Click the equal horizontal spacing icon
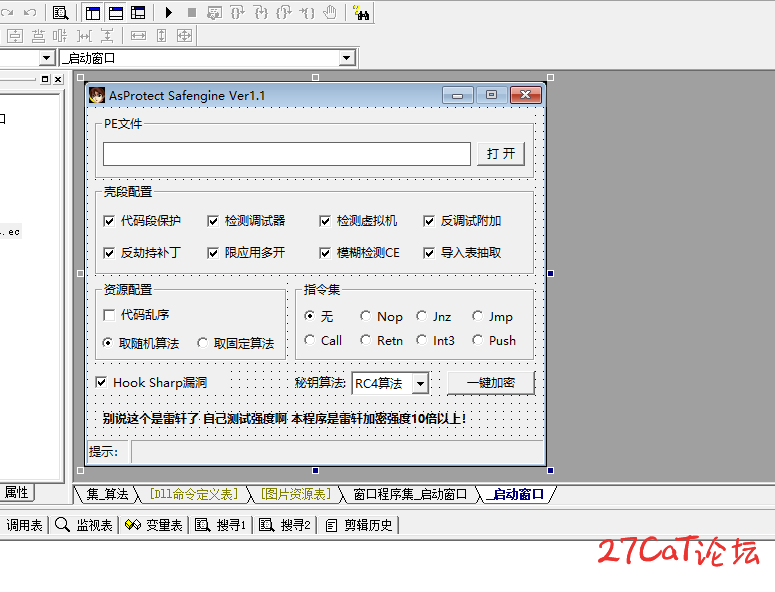Image resolution: width=775 pixels, height=592 pixels. coord(85,36)
